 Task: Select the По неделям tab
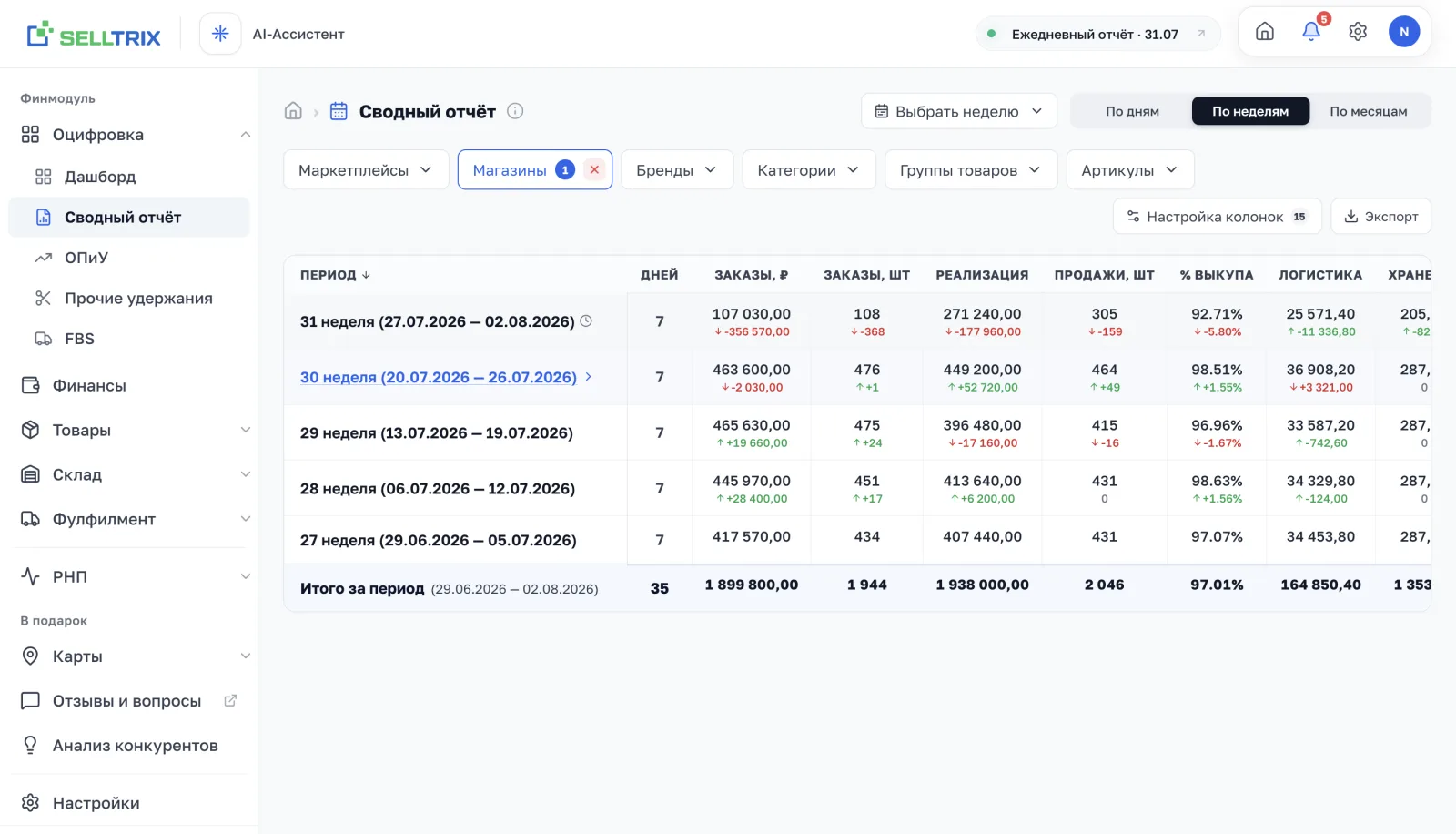click(x=1250, y=111)
